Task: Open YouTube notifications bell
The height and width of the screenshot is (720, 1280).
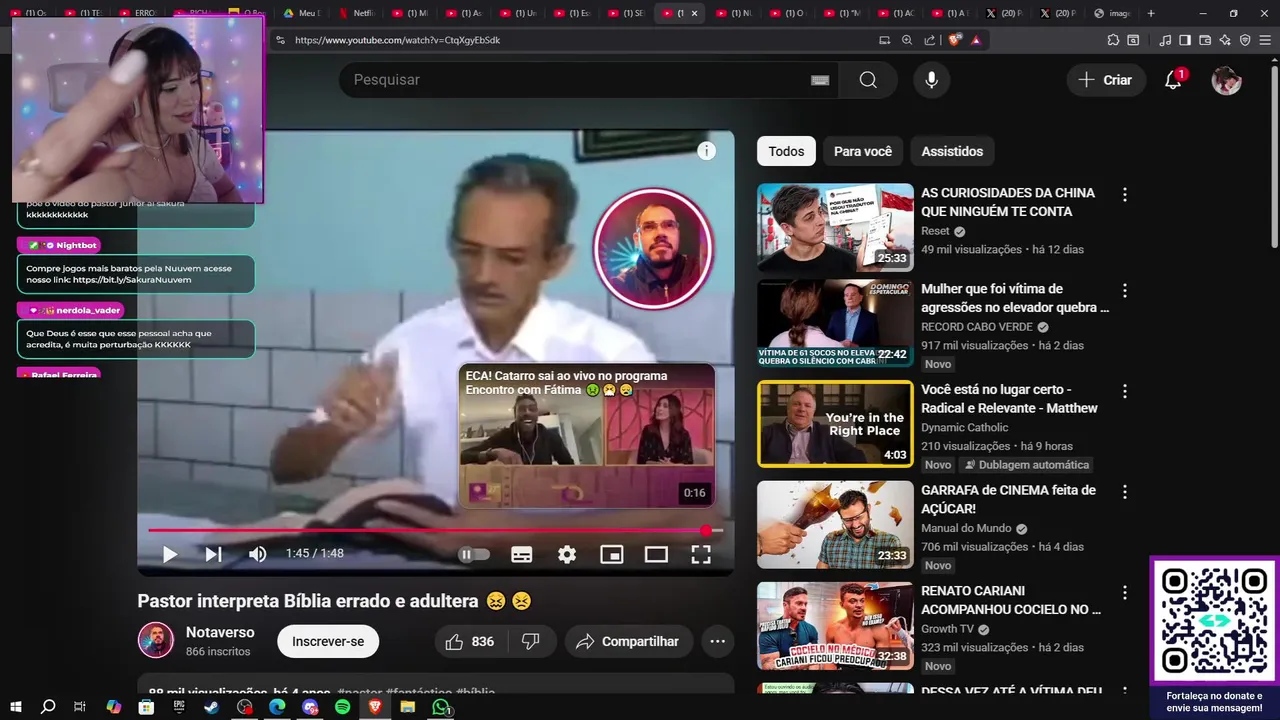Action: [1173, 80]
